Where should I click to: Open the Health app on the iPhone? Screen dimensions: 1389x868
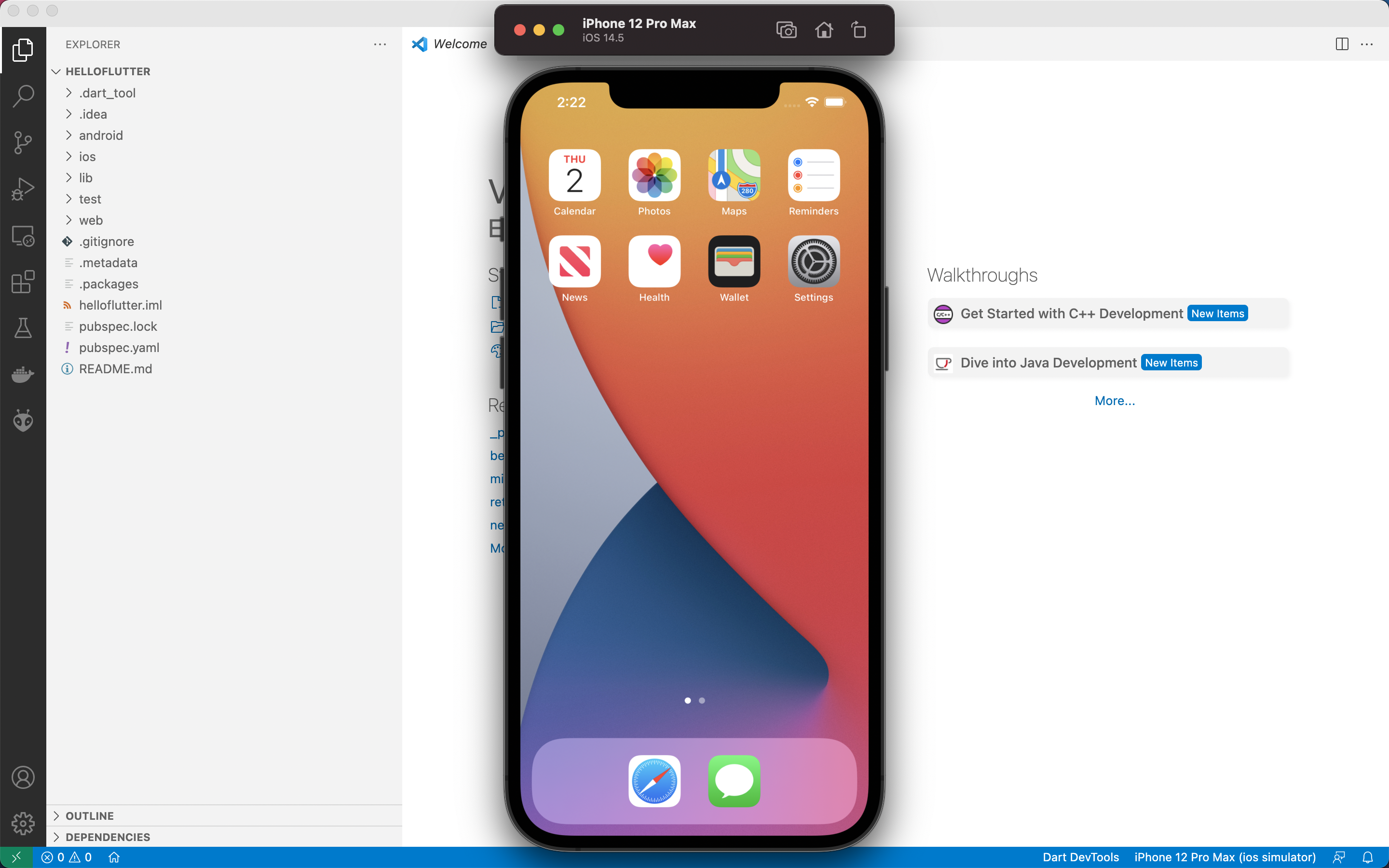(x=654, y=261)
